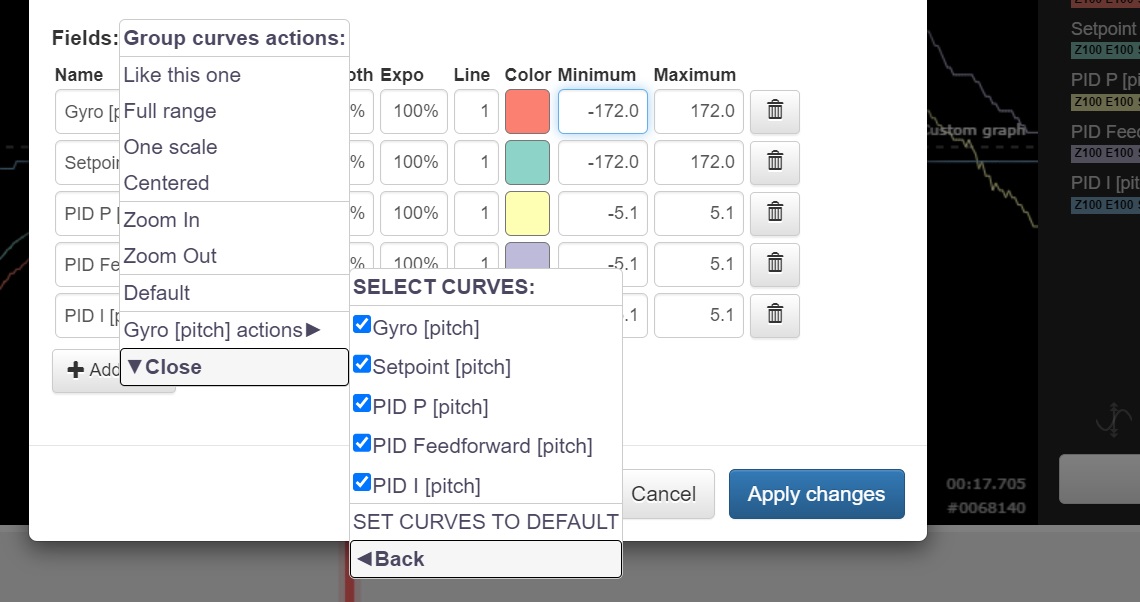
Task: Remove PID P row with trash icon
Action: coord(774,213)
